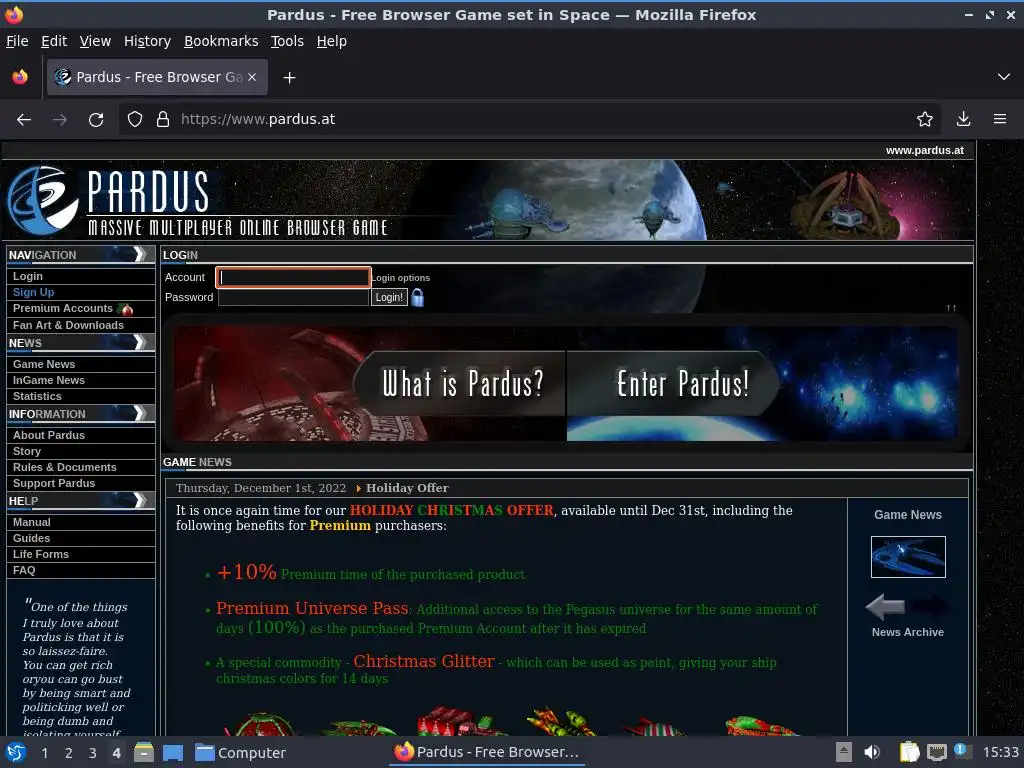Image resolution: width=1024 pixels, height=768 pixels.
Task: Open the taskbar start menu icon
Action: coord(15,753)
